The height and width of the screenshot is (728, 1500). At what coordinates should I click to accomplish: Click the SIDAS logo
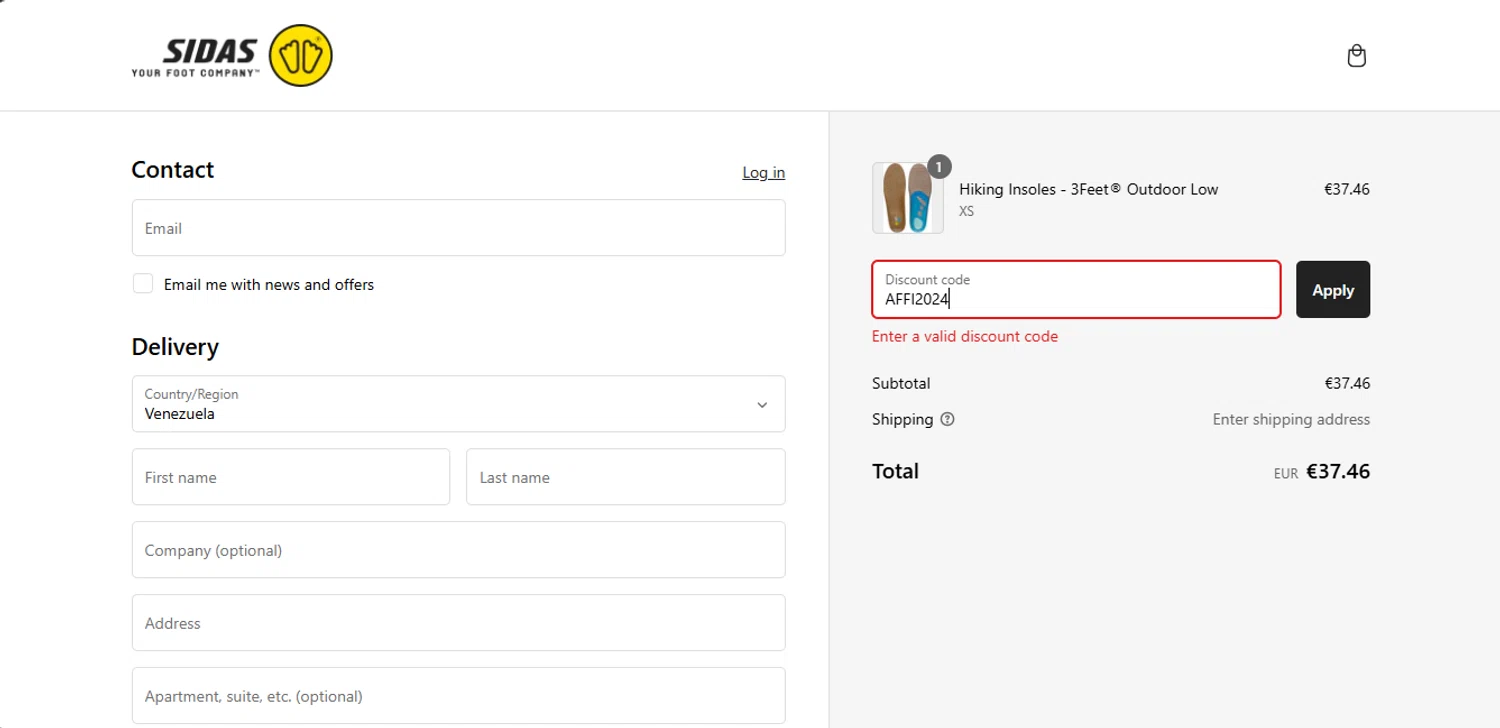232,55
